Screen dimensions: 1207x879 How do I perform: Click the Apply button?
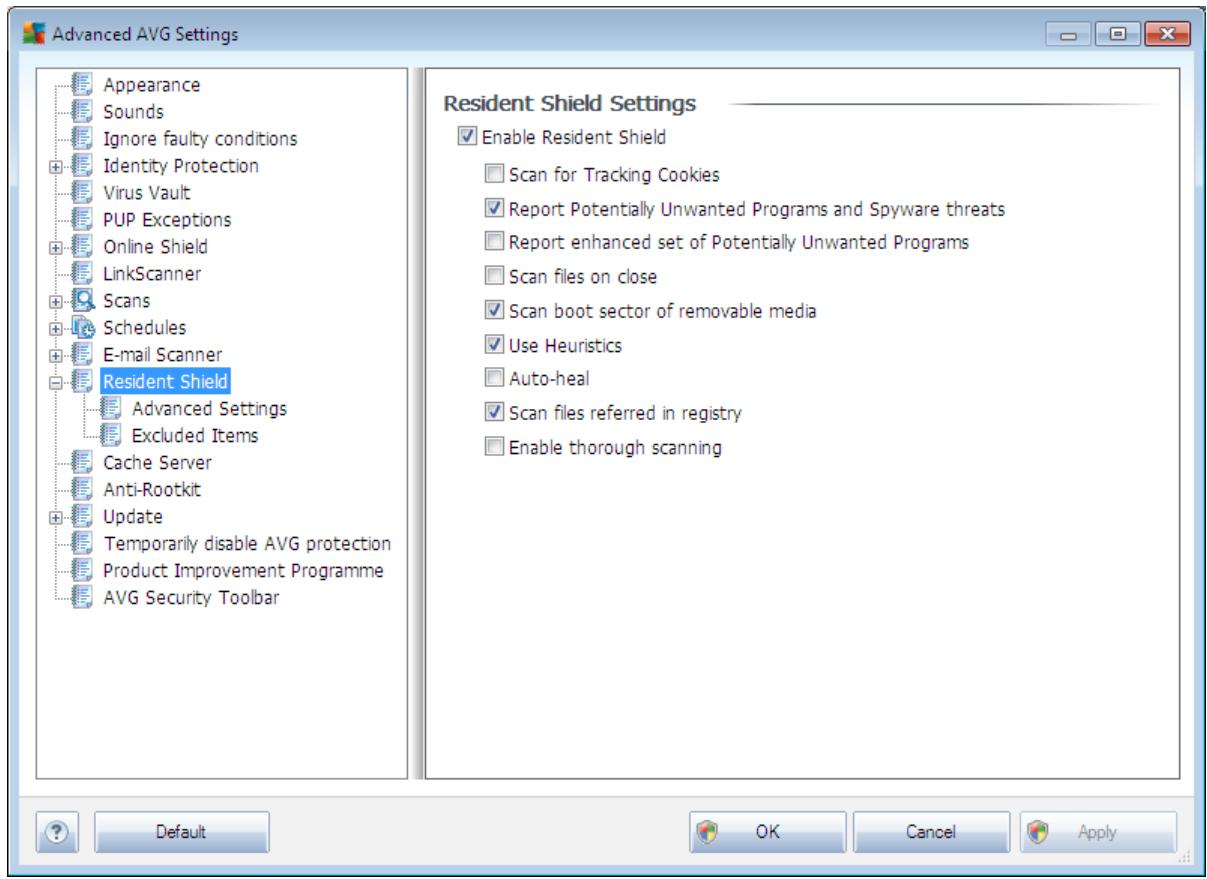coord(1097,831)
